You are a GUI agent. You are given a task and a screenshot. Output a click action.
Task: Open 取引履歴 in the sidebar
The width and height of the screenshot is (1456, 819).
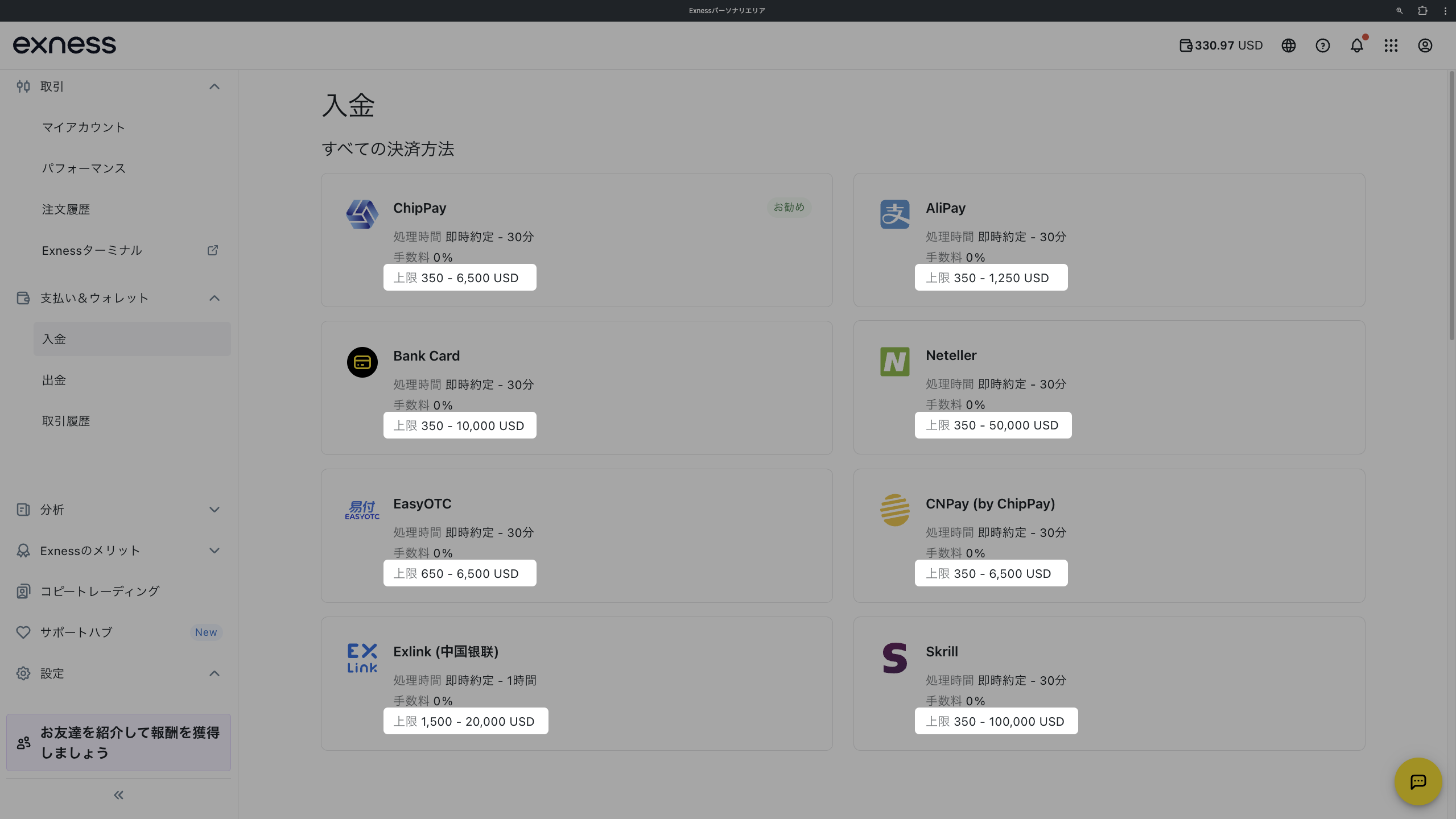(x=66, y=421)
